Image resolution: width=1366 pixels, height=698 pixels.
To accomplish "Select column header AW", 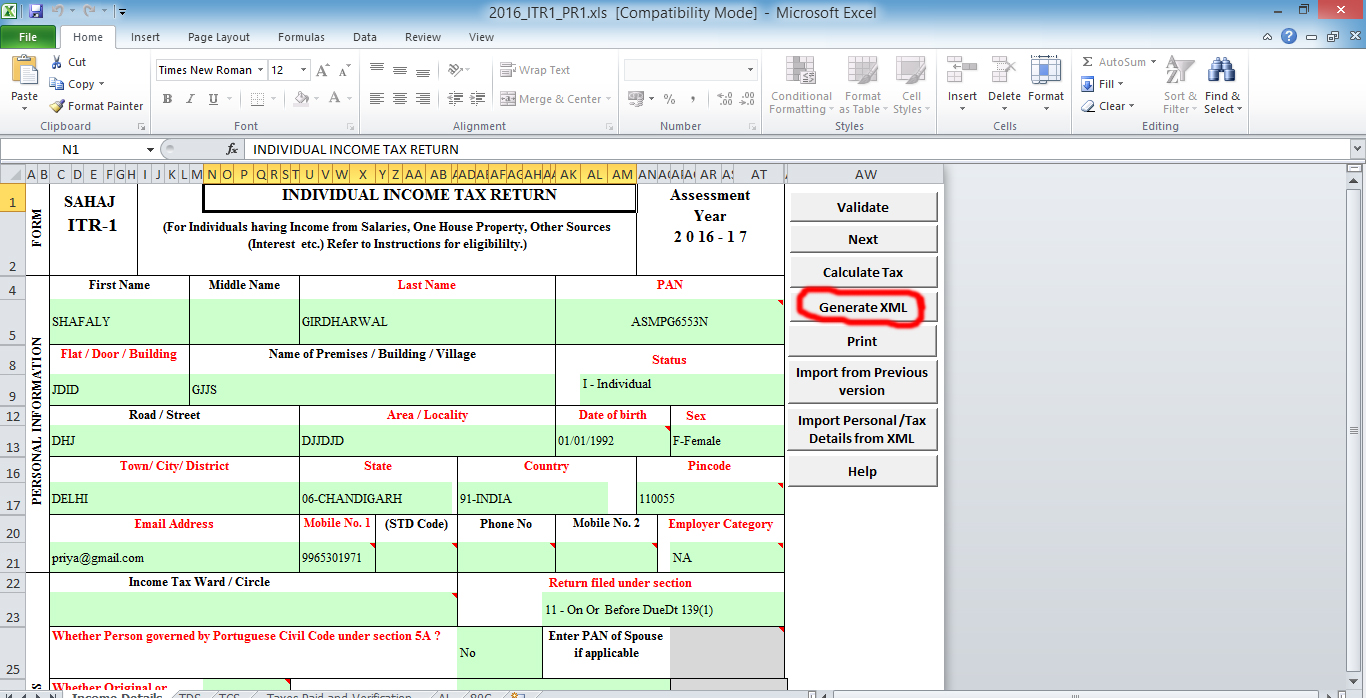I will (866, 174).
